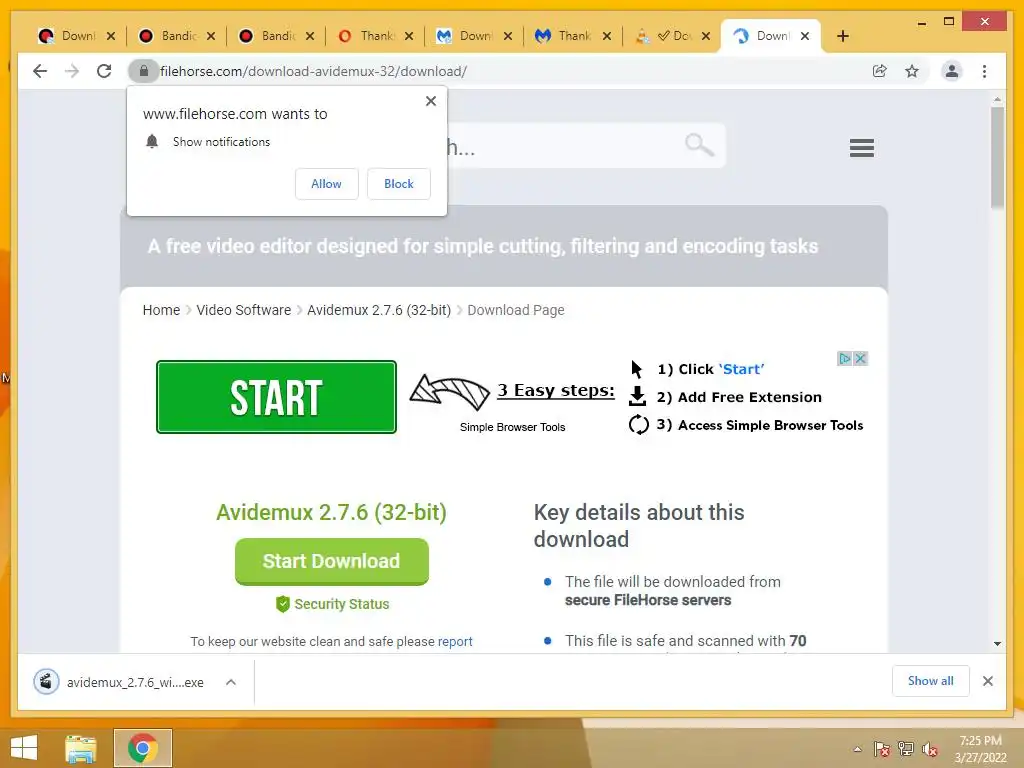Open the network tray icon
This screenshot has width=1024, height=768.
tap(906, 749)
